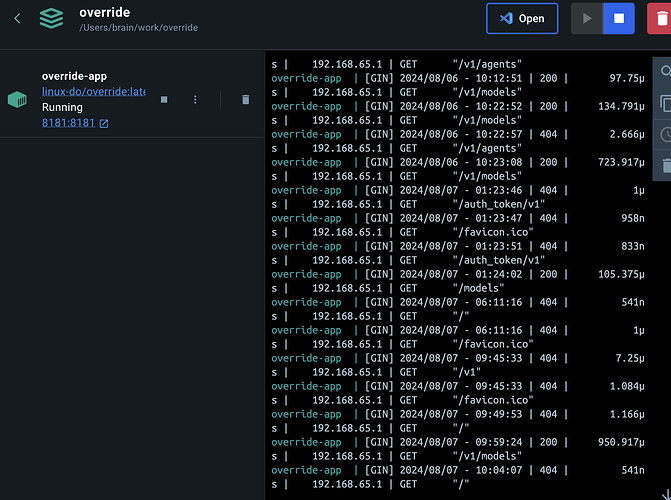Delete the override stack with red trash button
Viewport: 671px width, 500px height.
[x=659, y=18]
